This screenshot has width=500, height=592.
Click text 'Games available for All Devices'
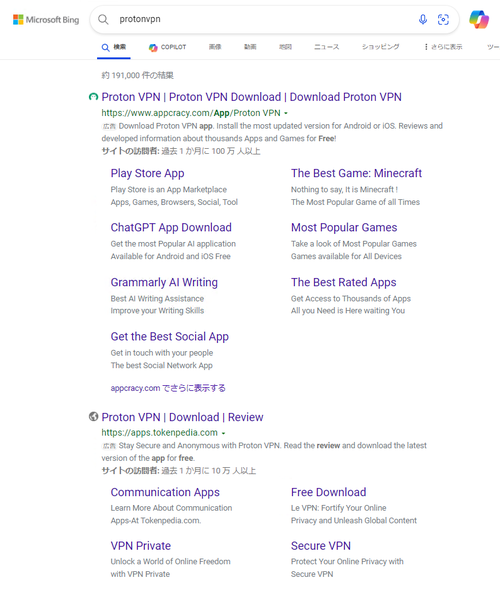pos(346,256)
